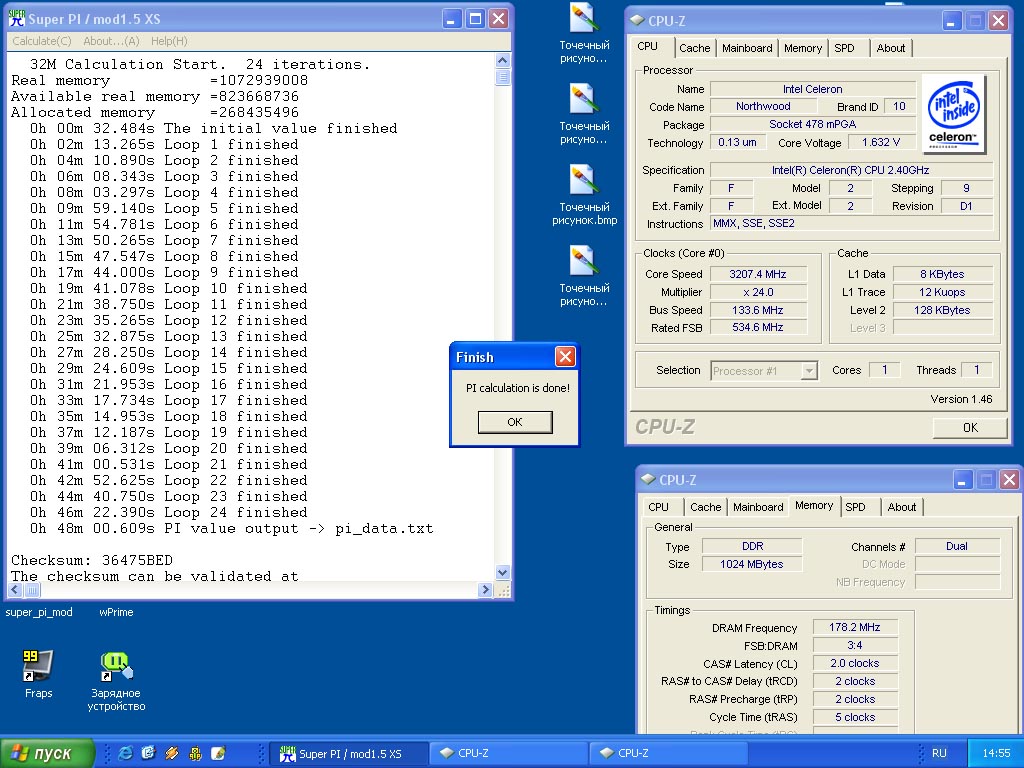Close the Finish dialog with the X
1024x768 pixels.
point(565,357)
